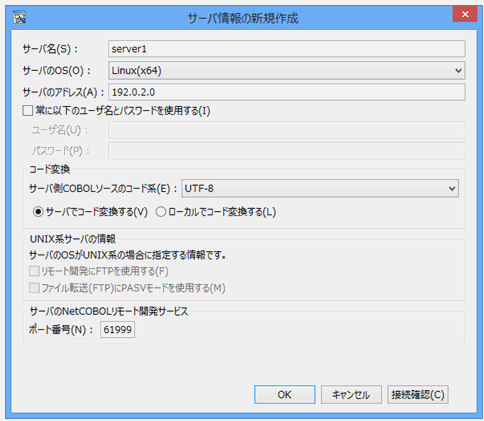Screen dimensions: 484x421
Task: Enable 常に以下のユーザ名とパスワードを使用する checkbox
Action: click(x=28, y=111)
